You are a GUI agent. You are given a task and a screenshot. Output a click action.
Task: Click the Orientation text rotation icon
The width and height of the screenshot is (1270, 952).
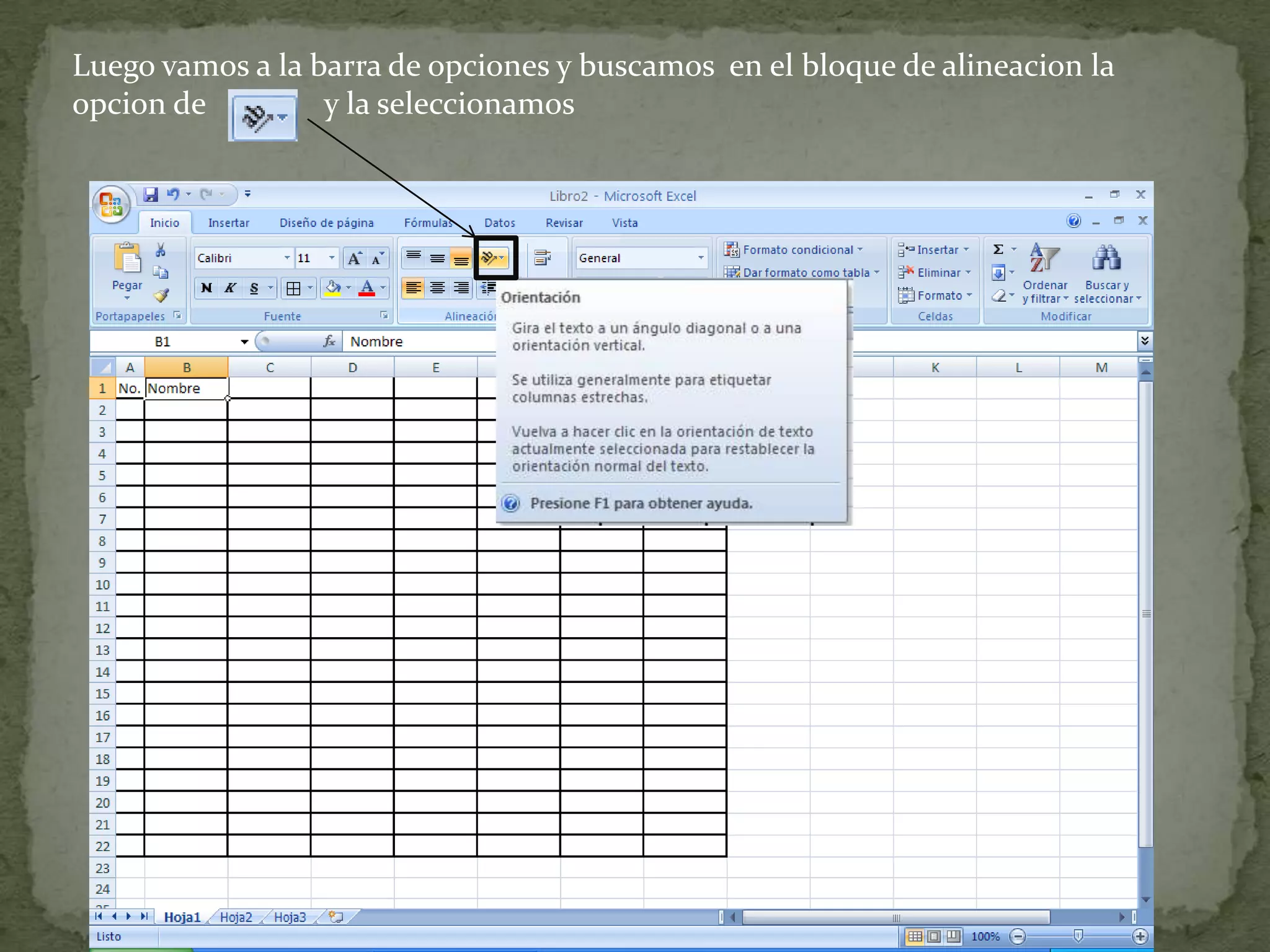[490, 258]
